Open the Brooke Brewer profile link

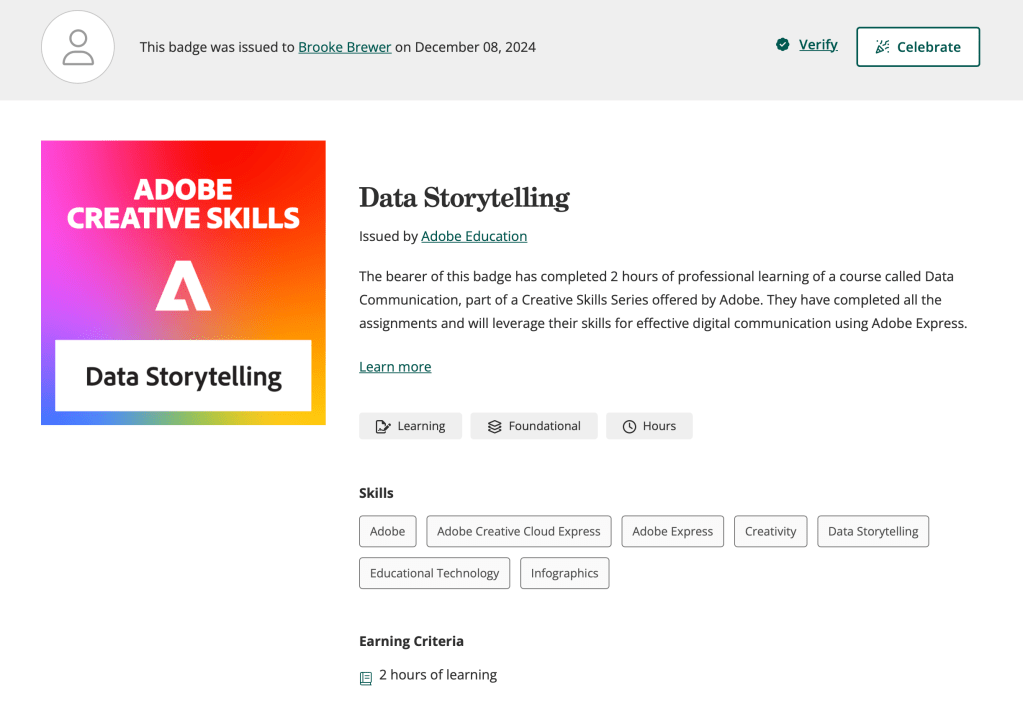click(345, 47)
